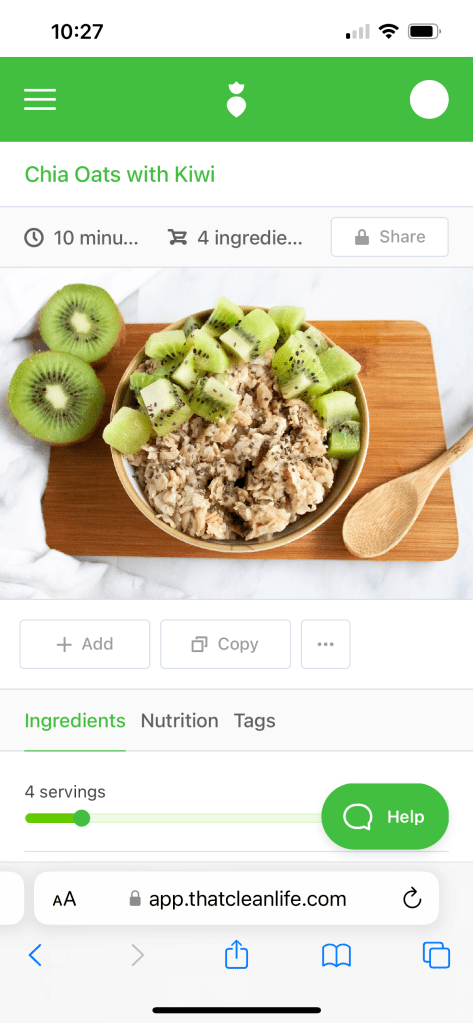Open the white profile avatar circle
473x1023 pixels.
(x=429, y=100)
